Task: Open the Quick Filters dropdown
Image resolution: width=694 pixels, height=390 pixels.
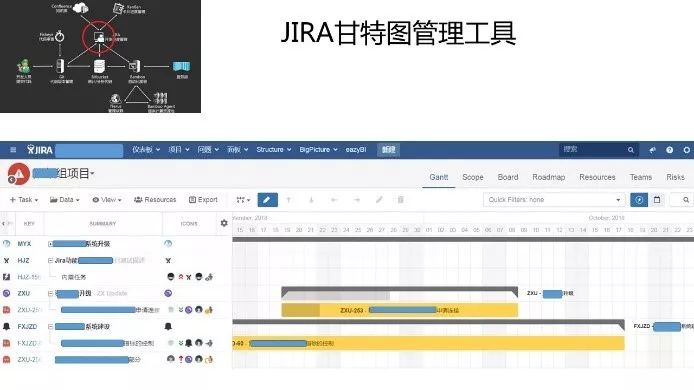Action: 554,200
